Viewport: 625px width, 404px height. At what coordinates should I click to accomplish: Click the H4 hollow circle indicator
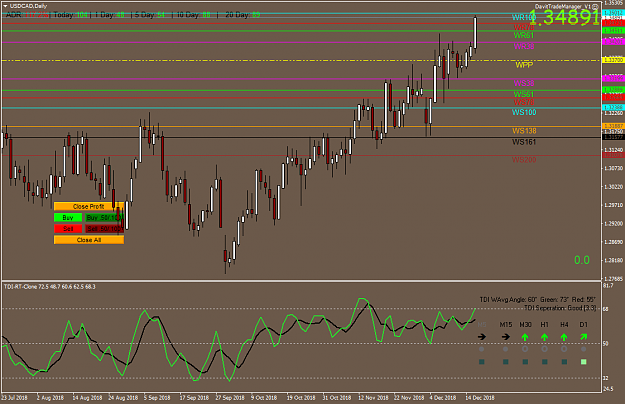(564, 349)
